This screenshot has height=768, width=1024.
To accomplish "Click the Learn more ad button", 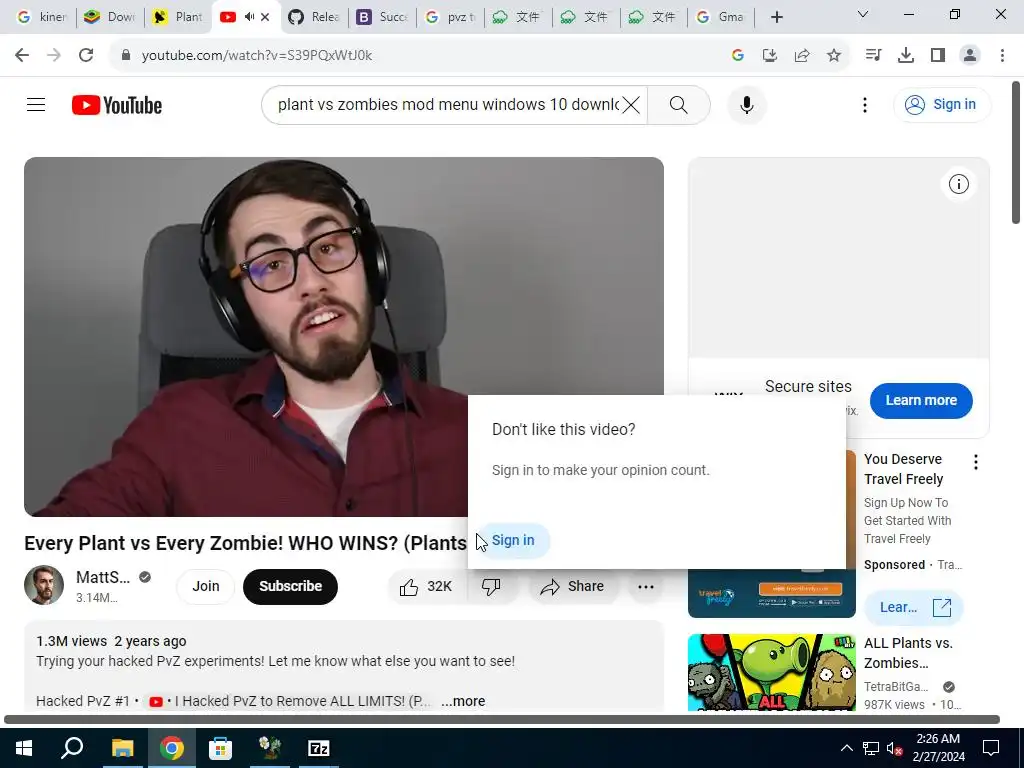I will 921,400.
